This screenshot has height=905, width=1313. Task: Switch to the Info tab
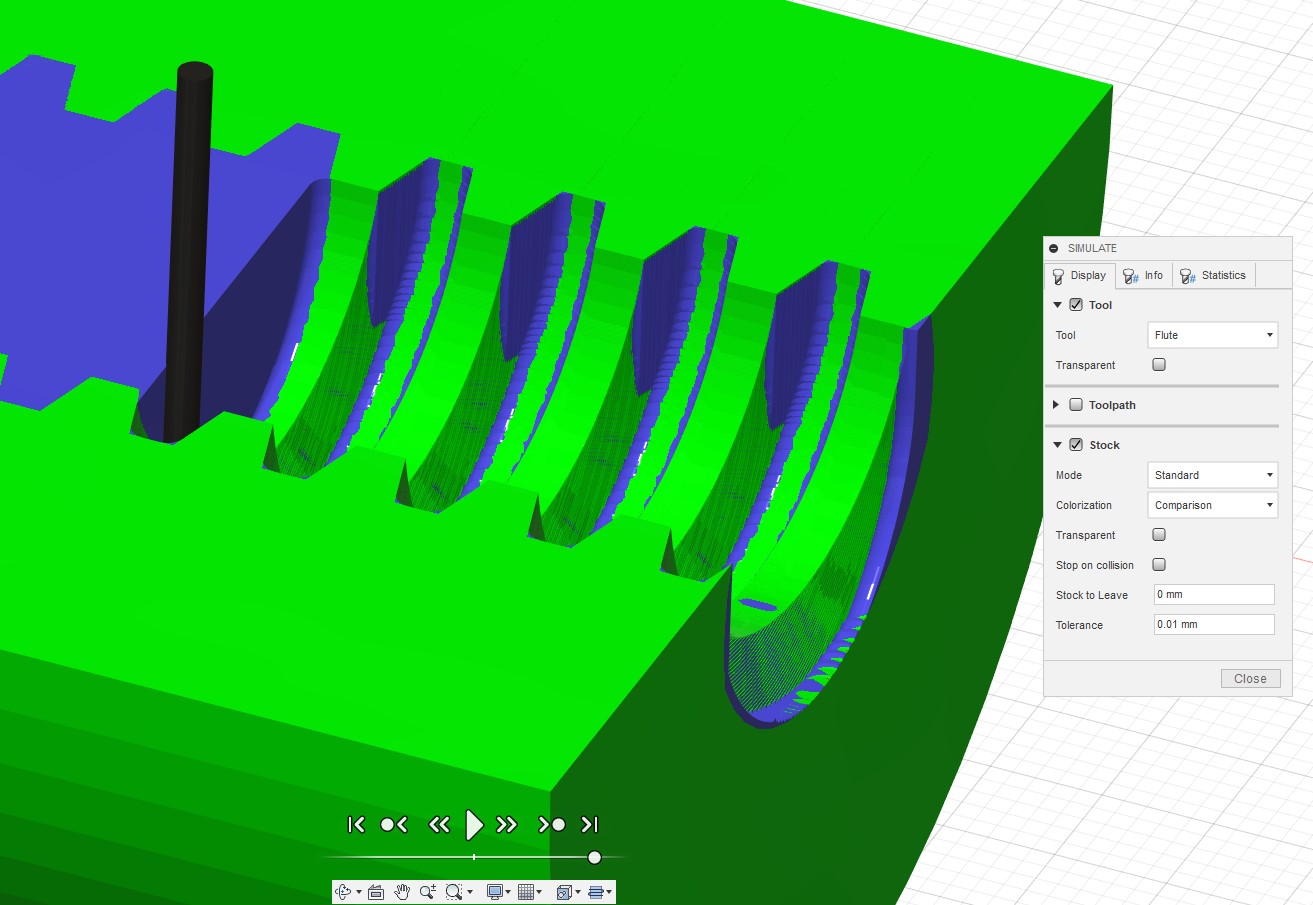coord(1144,276)
